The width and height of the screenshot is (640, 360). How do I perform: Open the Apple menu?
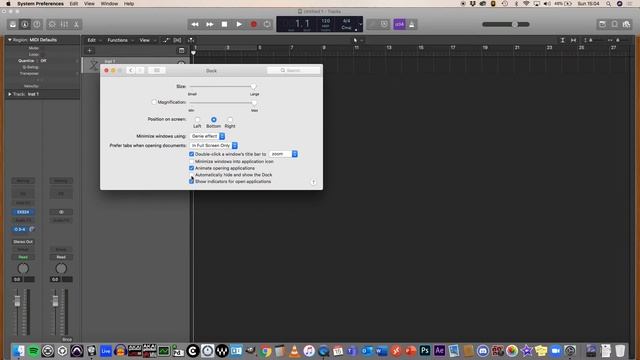tap(8, 4)
